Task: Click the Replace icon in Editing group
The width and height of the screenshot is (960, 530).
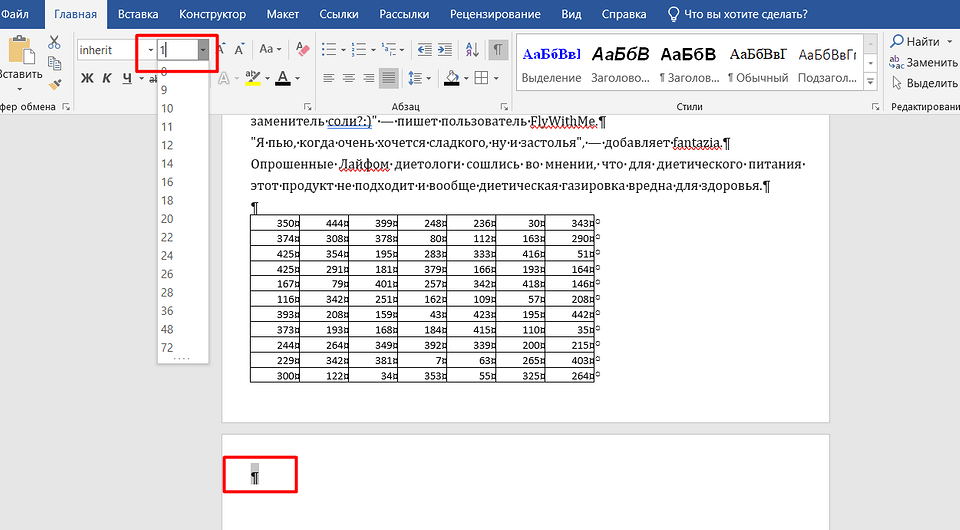Action: [896, 62]
